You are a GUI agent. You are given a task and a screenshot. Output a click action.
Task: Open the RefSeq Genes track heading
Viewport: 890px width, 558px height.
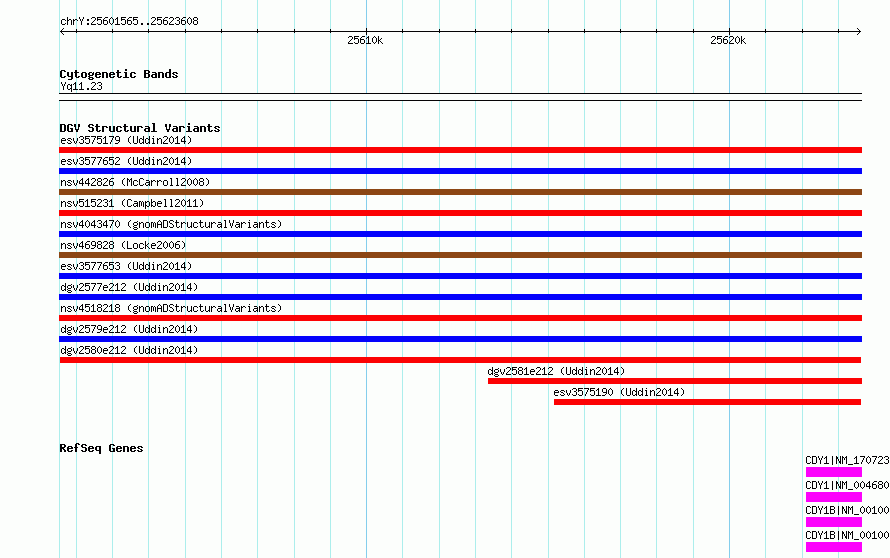pos(101,448)
